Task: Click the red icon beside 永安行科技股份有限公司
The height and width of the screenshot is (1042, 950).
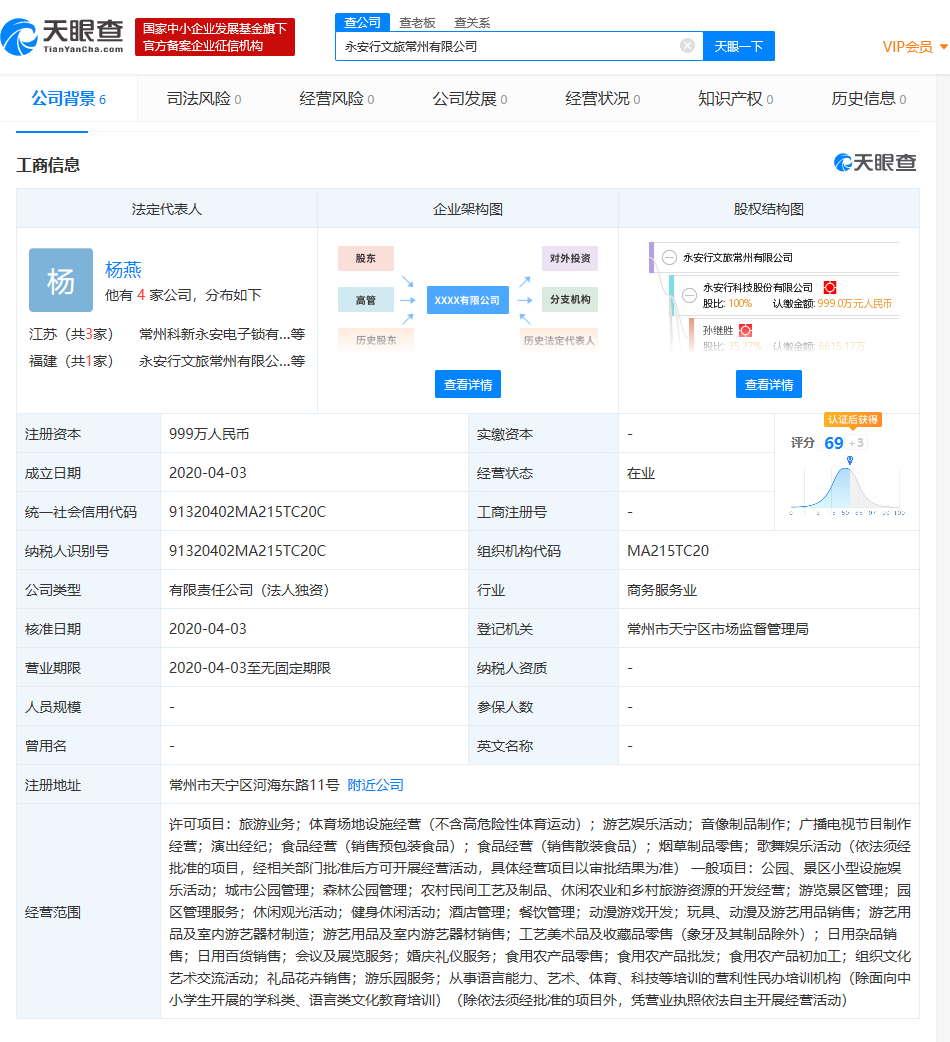Action: 829,288
